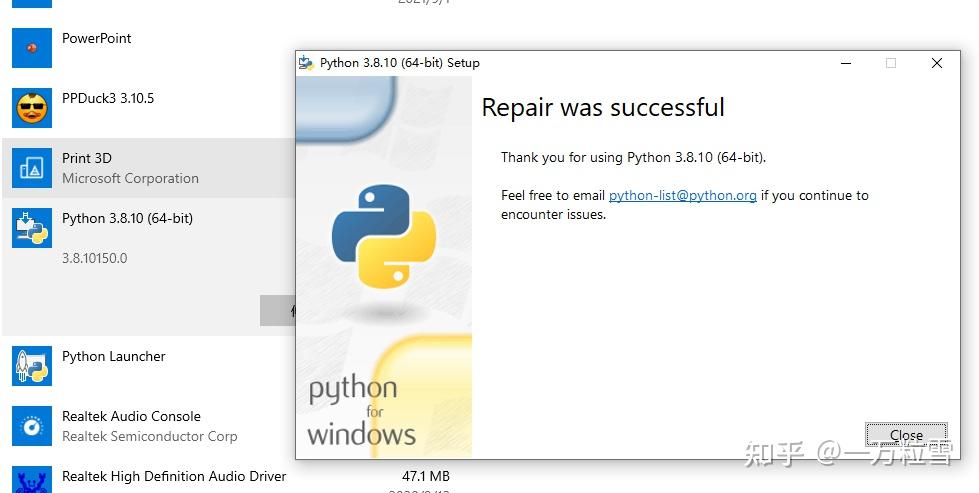Select the PPDuck3 duck icon
This screenshot has height=493, width=979.
point(32,108)
